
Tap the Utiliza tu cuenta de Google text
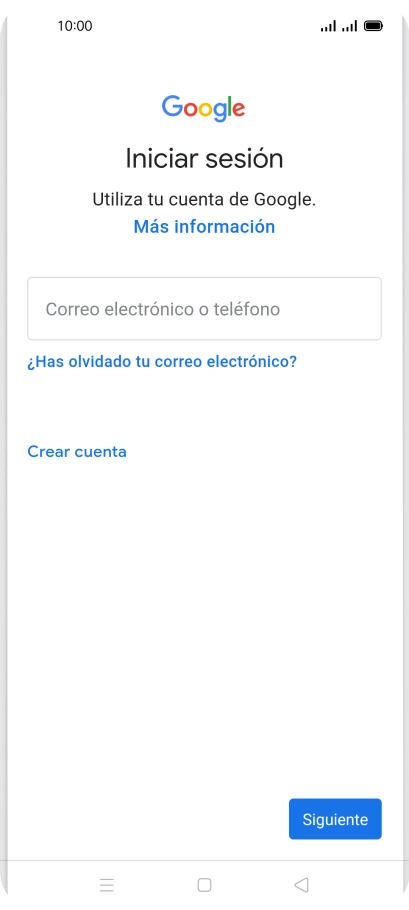tap(204, 200)
